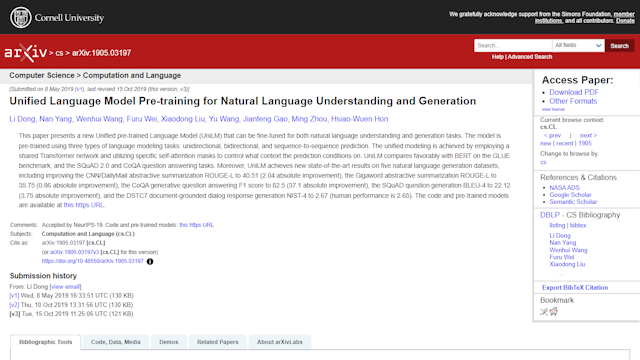
Task: Open arXiv:1905.03197v3 version link
Action: (74, 252)
